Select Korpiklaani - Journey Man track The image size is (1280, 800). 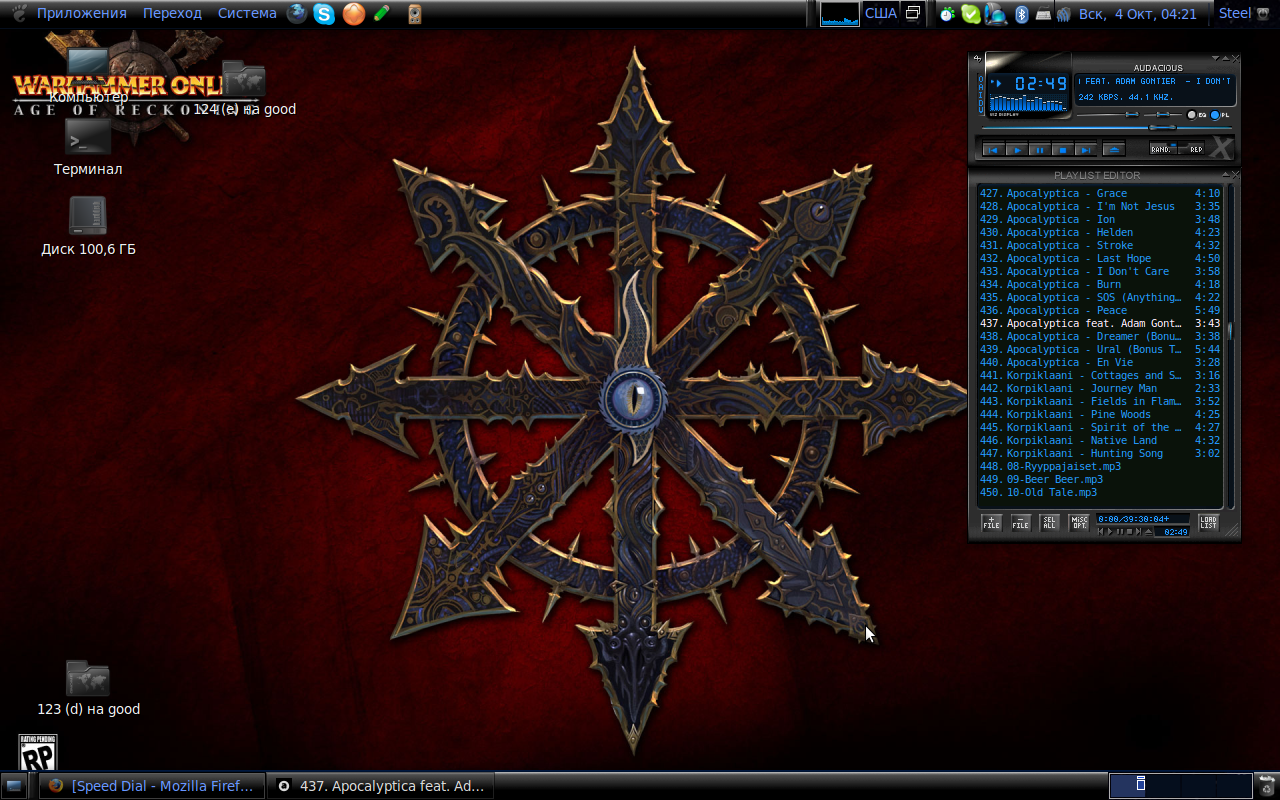1081,388
